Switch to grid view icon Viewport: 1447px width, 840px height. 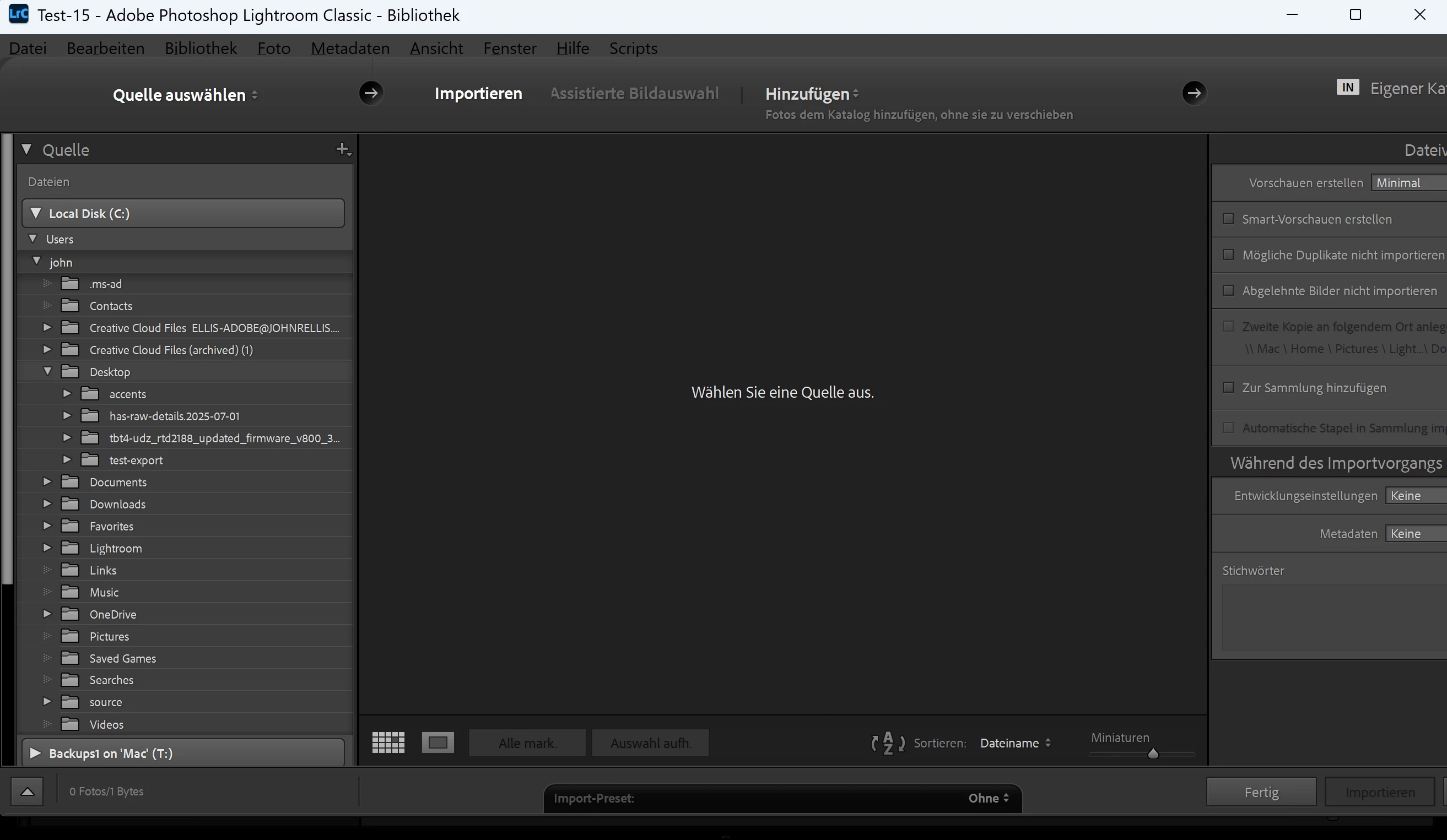click(x=388, y=743)
